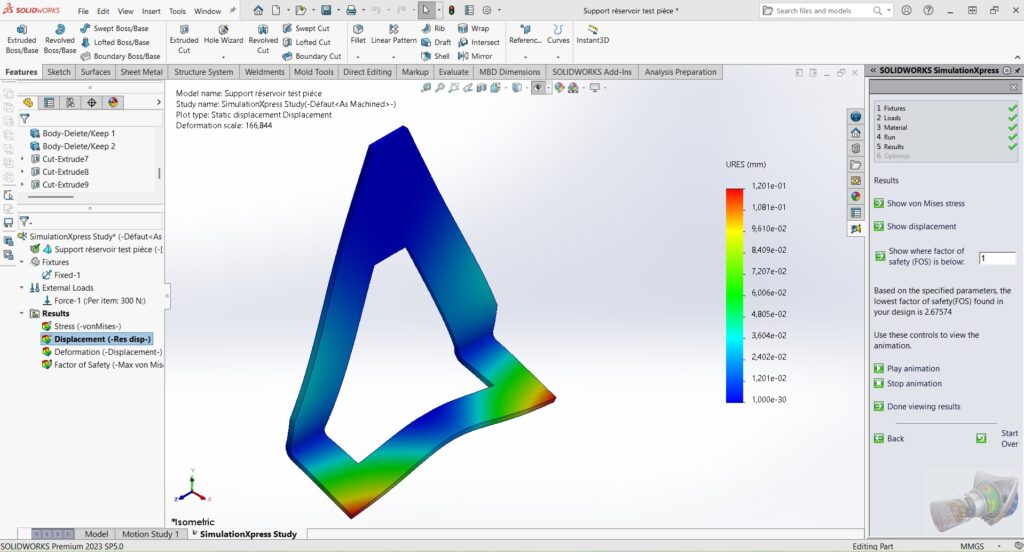The height and width of the screenshot is (552, 1024).
Task: Click the Curves toolbar button
Action: (558, 35)
